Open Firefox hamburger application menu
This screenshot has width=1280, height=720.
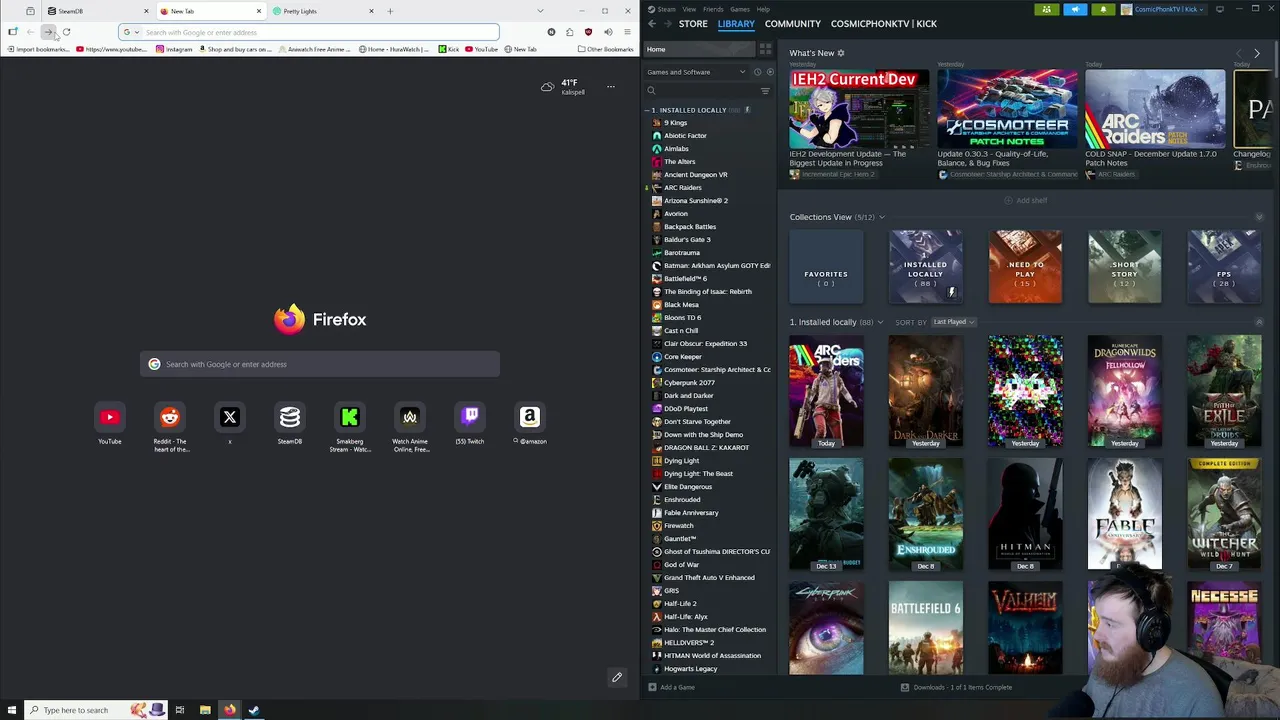click(x=627, y=32)
